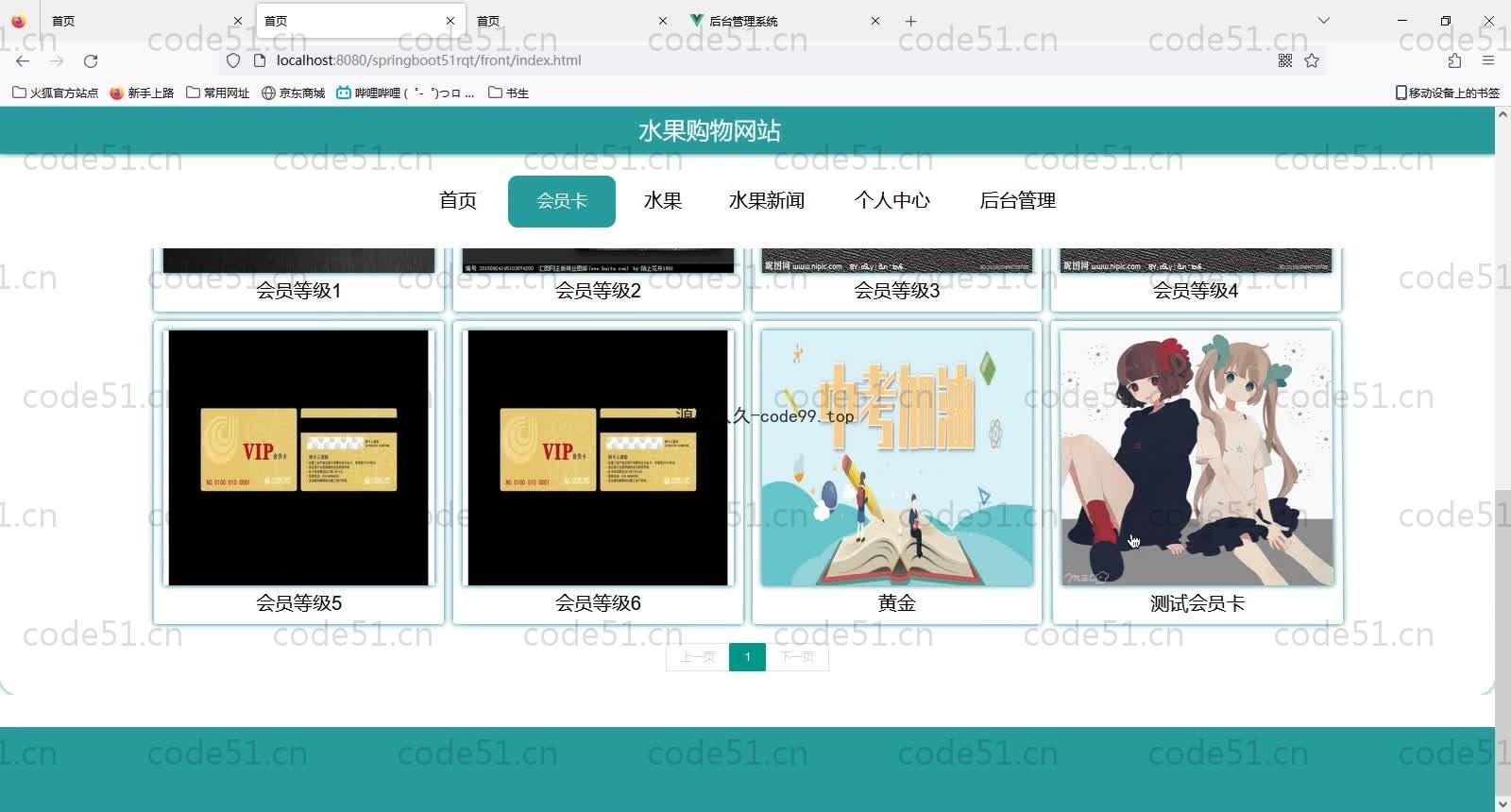Screen dimensions: 1511x812
Task: Close the active 首页 tab
Action: 450,21
